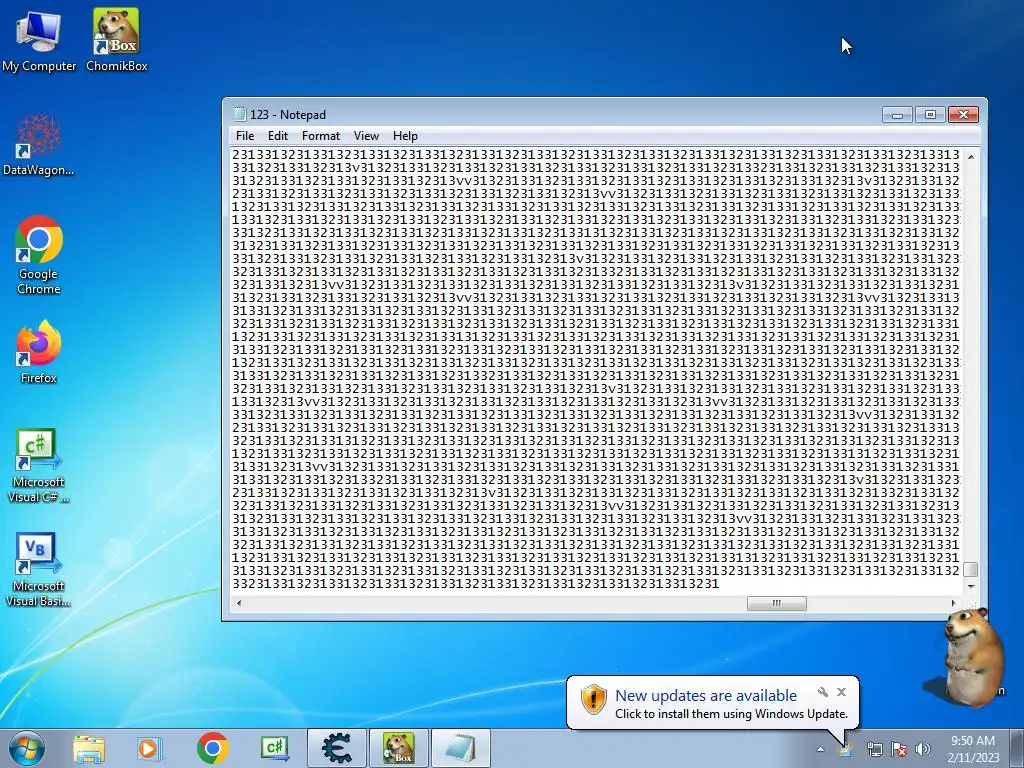Click the vertical scrollbar thumb in Notepad
1024x768 pixels.
971,569
